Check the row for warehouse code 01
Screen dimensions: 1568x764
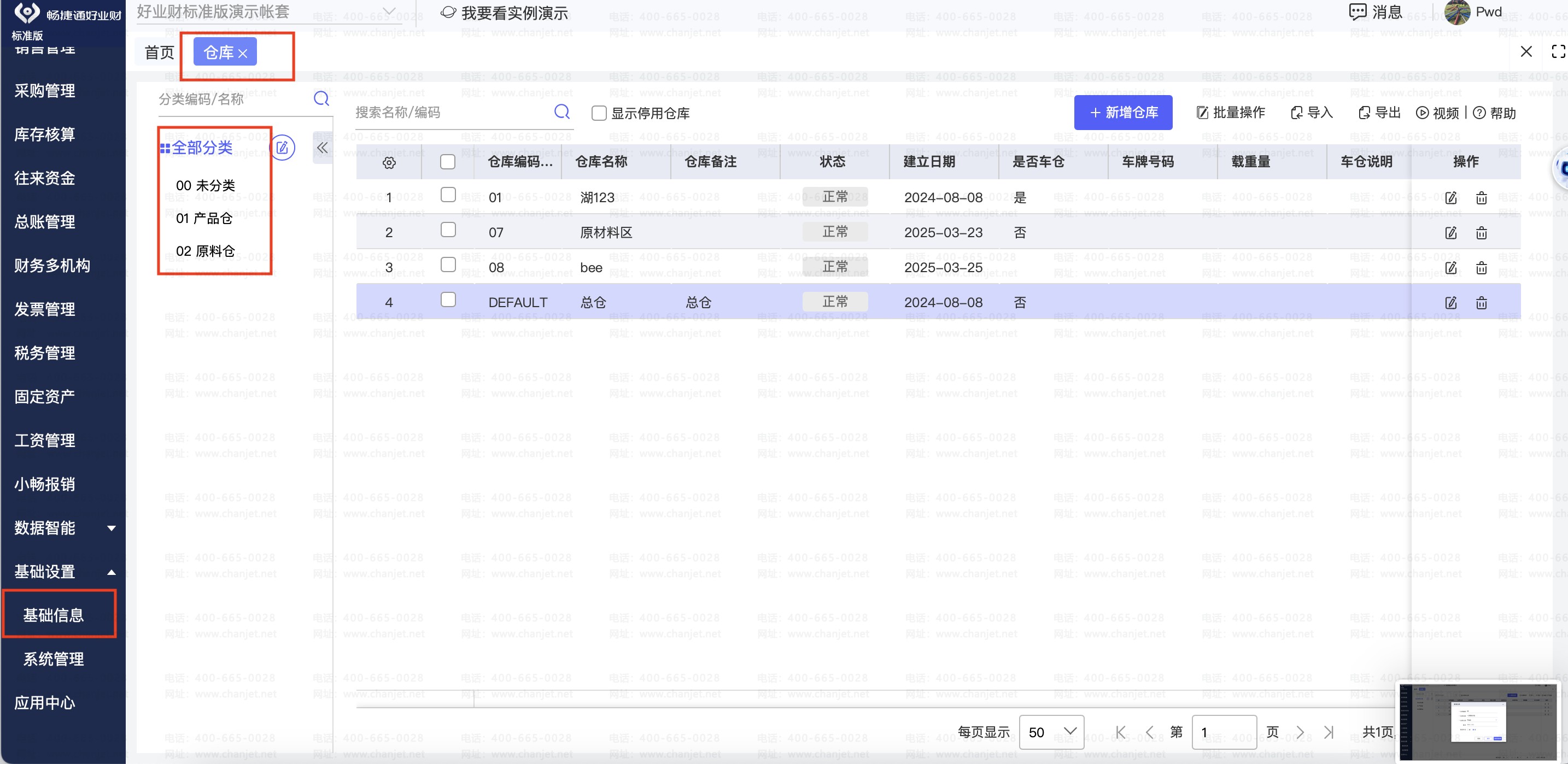[448, 195]
